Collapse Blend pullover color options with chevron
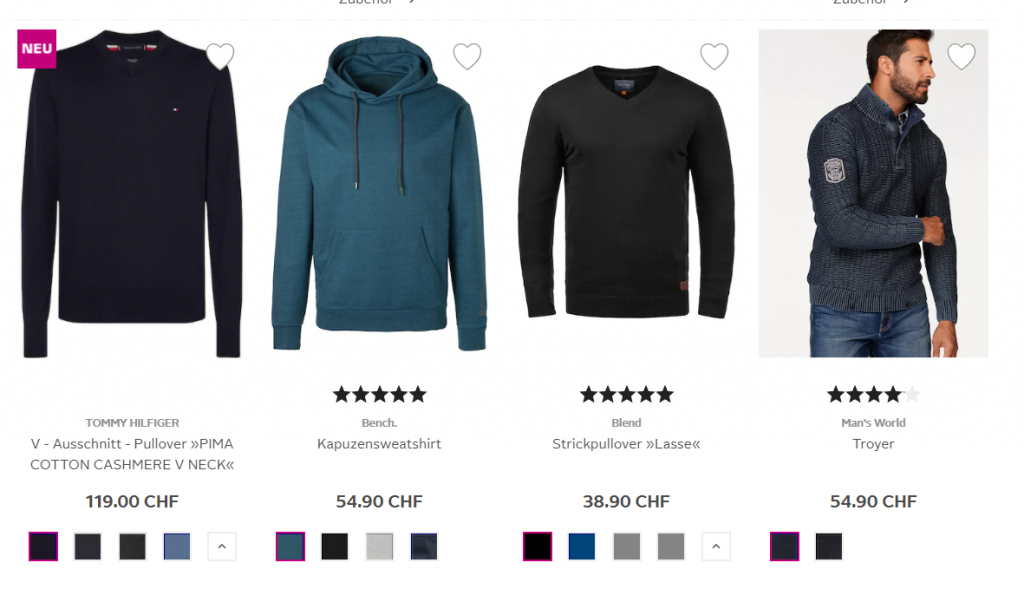This screenshot has height=589, width=1024. [x=716, y=547]
